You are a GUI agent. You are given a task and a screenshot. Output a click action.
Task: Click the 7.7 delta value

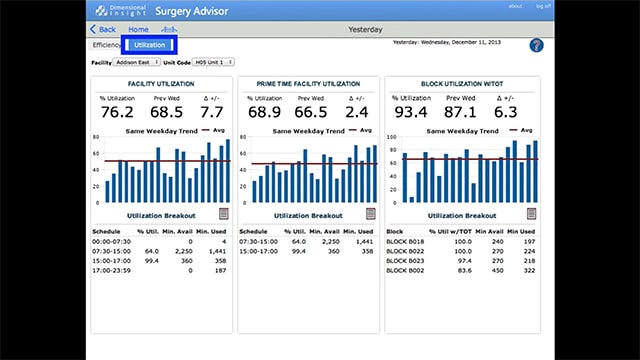pyautogui.click(x=211, y=112)
